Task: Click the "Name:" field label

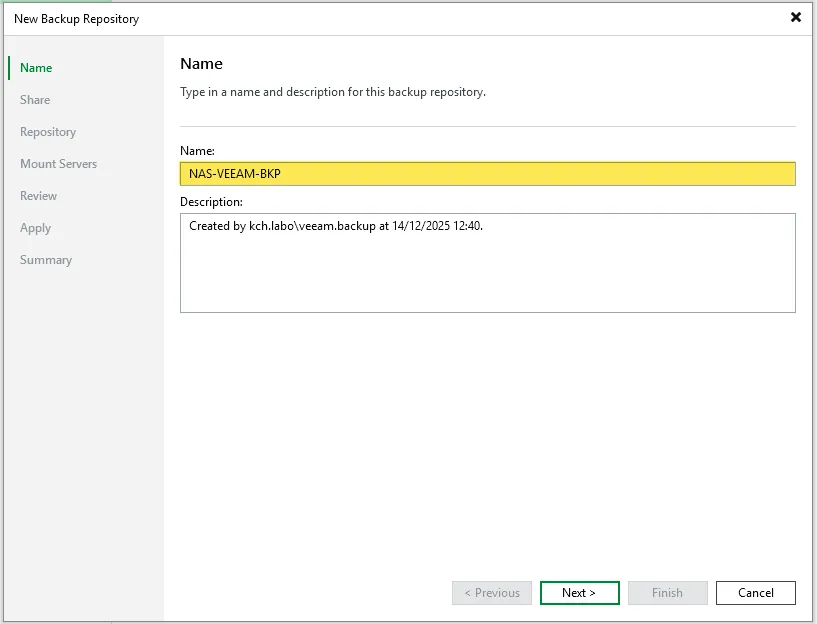Action: click(x=197, y=151)
